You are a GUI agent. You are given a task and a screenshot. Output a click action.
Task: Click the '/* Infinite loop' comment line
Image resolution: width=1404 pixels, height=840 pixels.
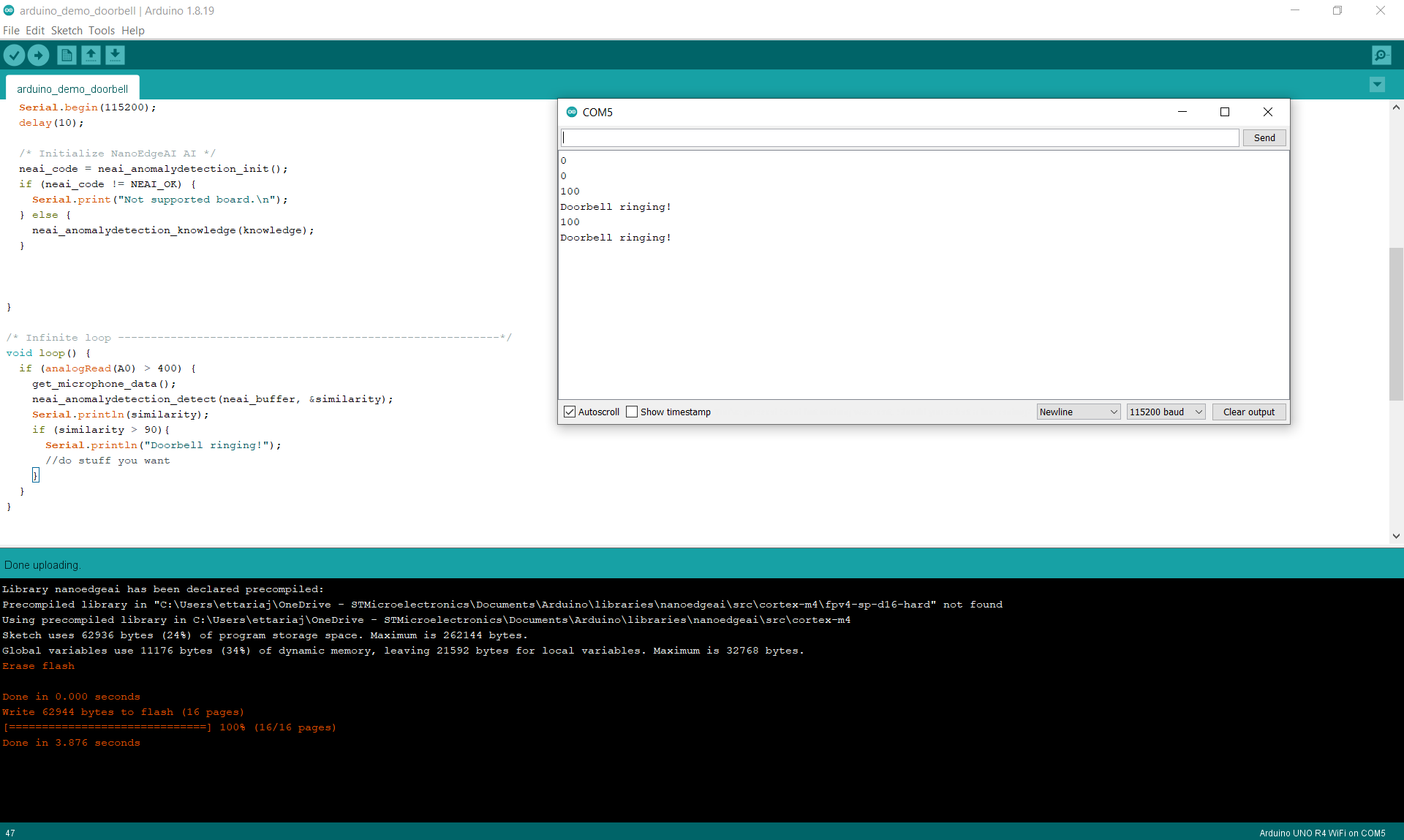259,338
